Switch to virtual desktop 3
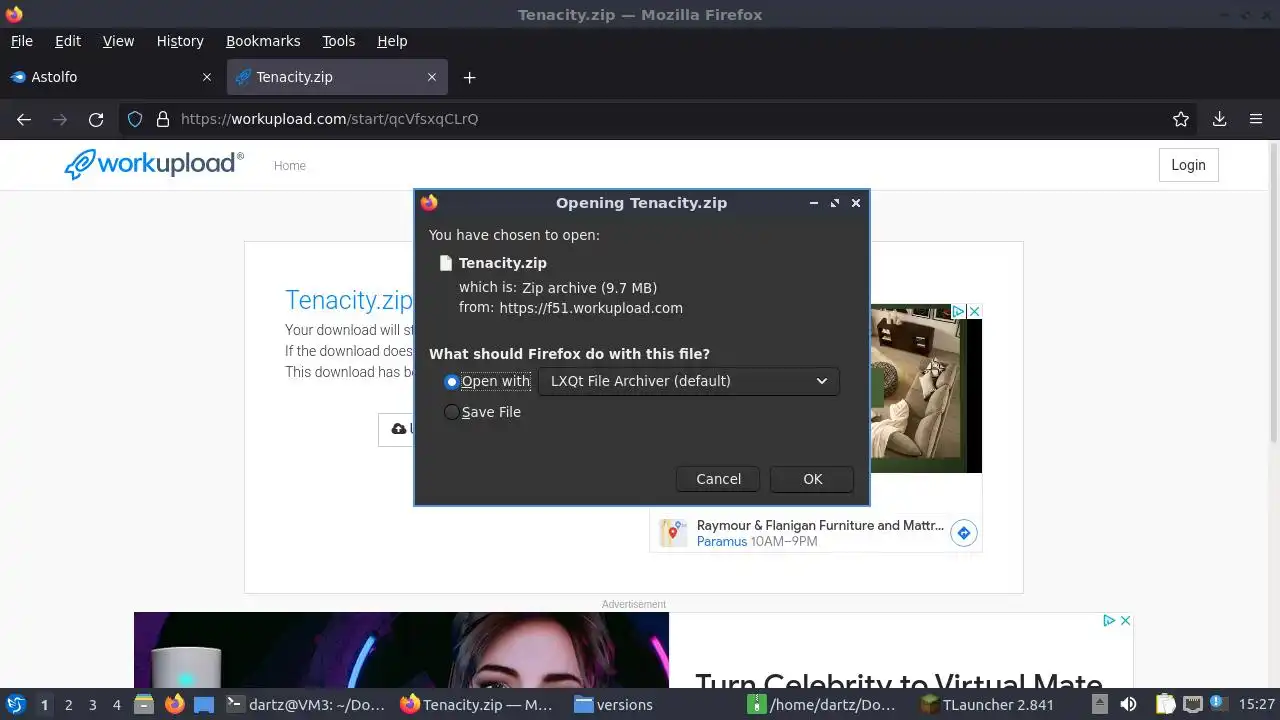Screen dimensions: 1280x720 (x=92, y=704)
